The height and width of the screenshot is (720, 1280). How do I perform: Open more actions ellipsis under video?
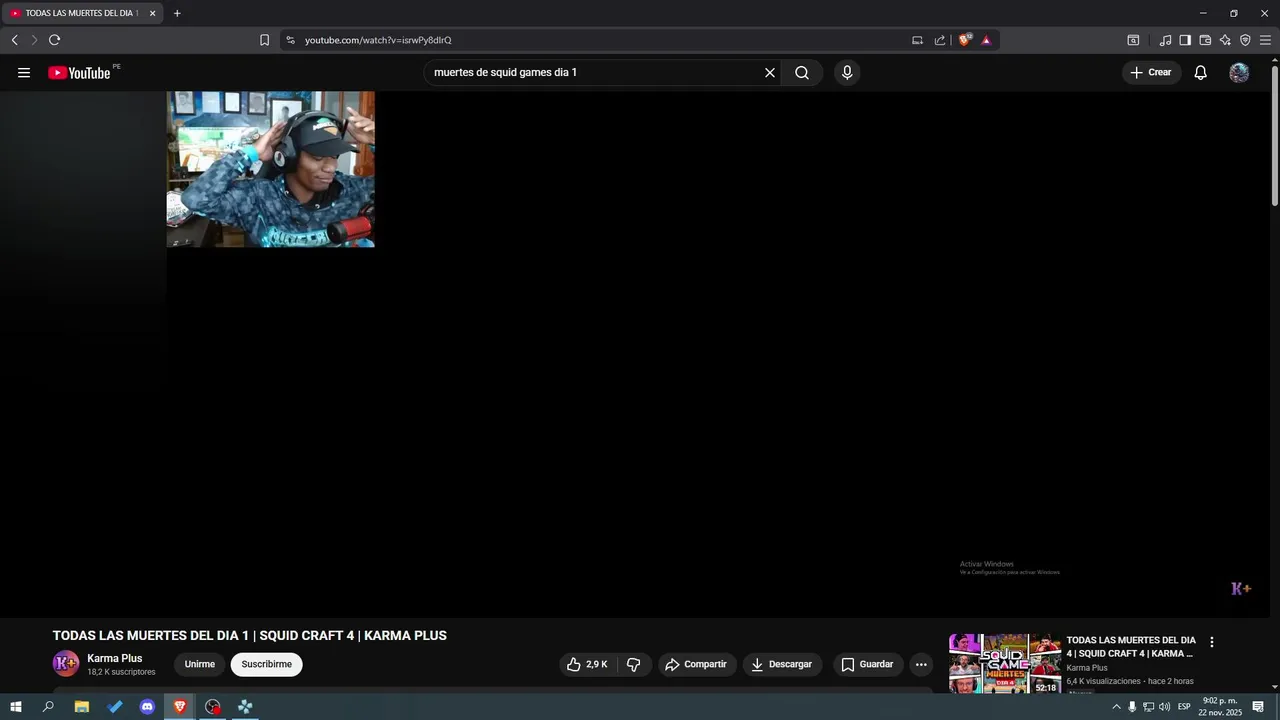click(921, 664)
